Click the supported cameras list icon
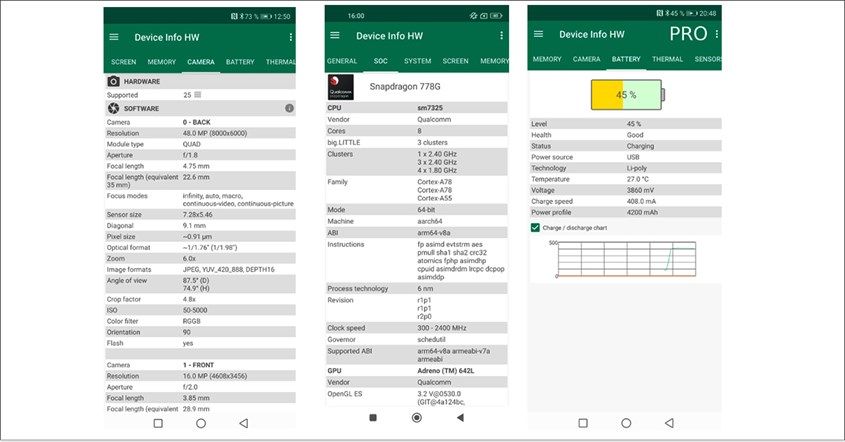 pos(198,95)
